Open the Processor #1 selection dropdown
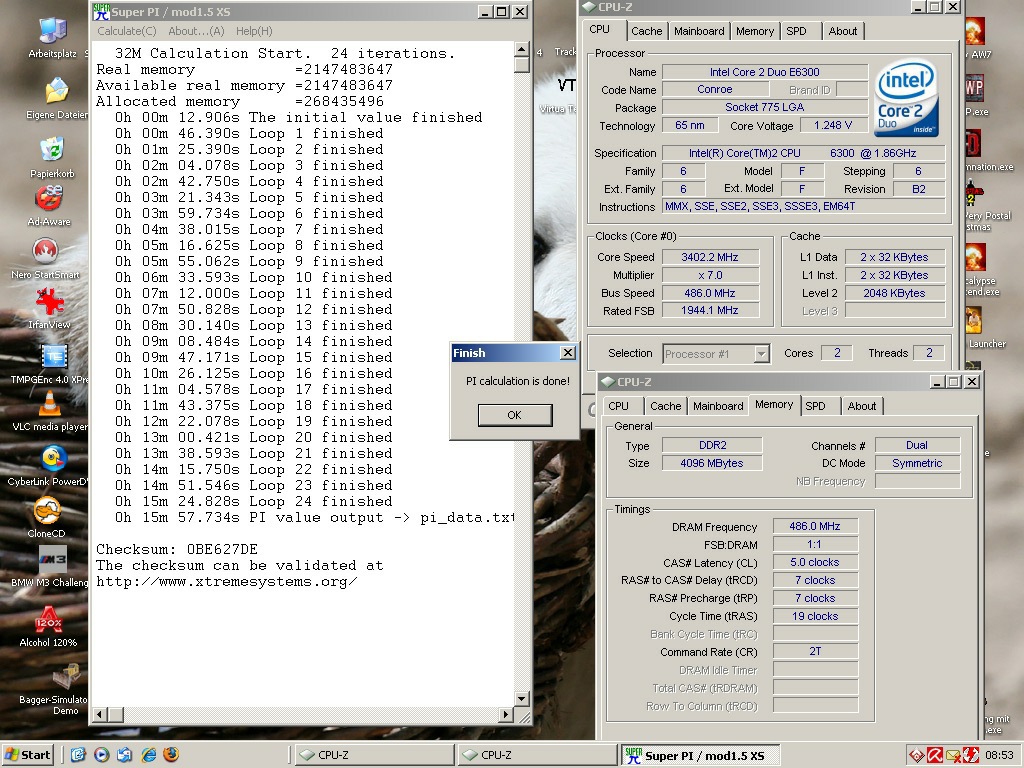This screenshot has width=1024, height=768. [x=716, y=353]
